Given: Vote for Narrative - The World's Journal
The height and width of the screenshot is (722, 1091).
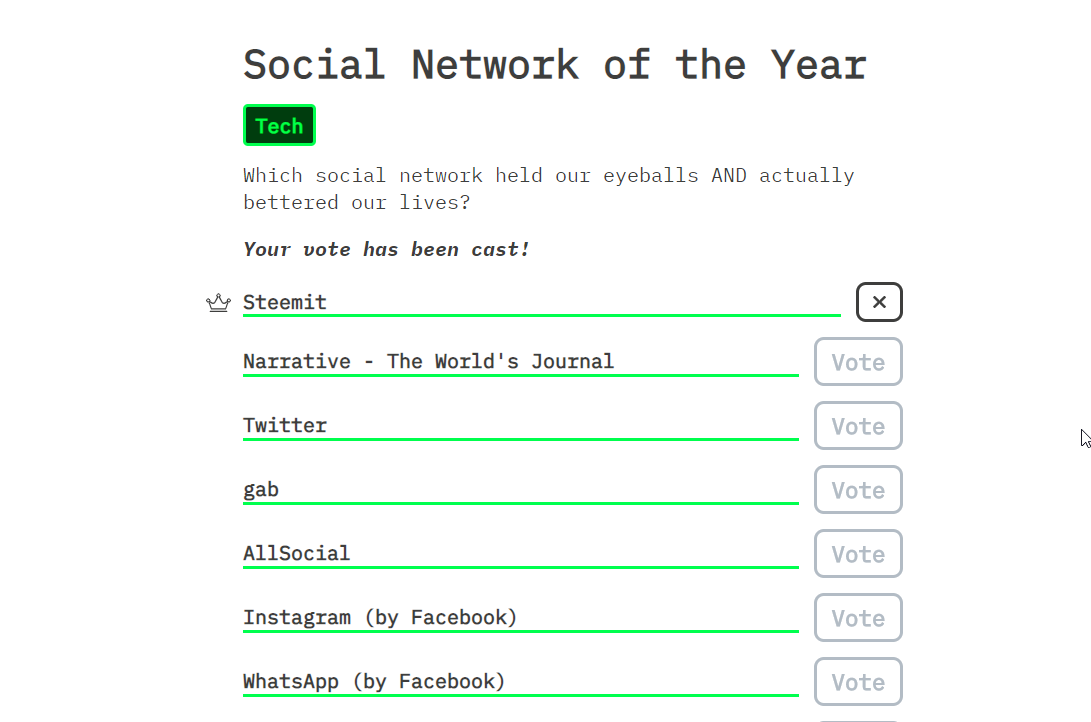Looking at the screenshot, I should pyautogui.click(x=858, y=362).
